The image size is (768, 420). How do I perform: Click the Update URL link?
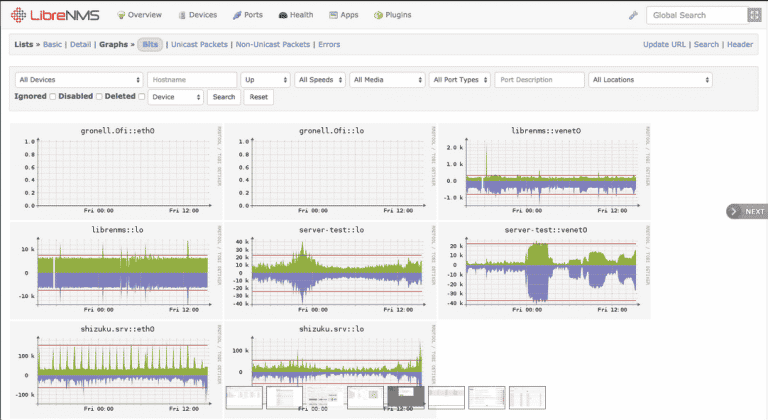coord(665,45)
